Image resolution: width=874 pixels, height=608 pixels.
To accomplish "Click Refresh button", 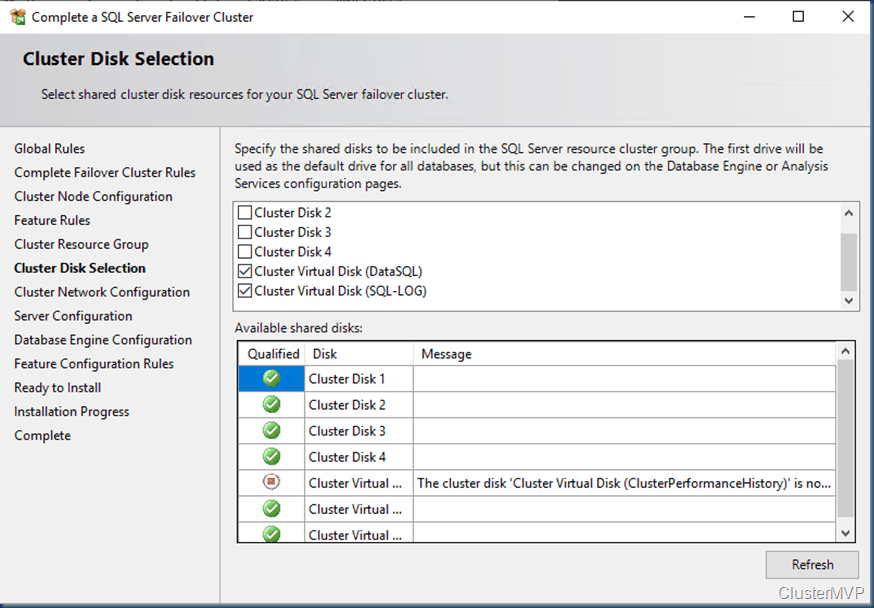I will pyautogui.click(x=812, y=565).
